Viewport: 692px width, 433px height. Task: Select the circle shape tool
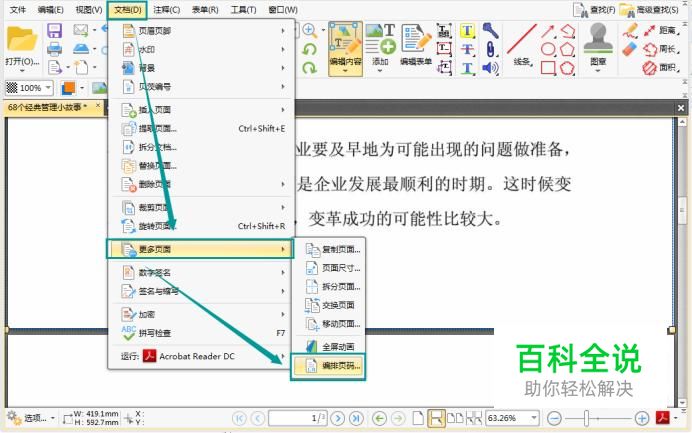tap(548, 49)
